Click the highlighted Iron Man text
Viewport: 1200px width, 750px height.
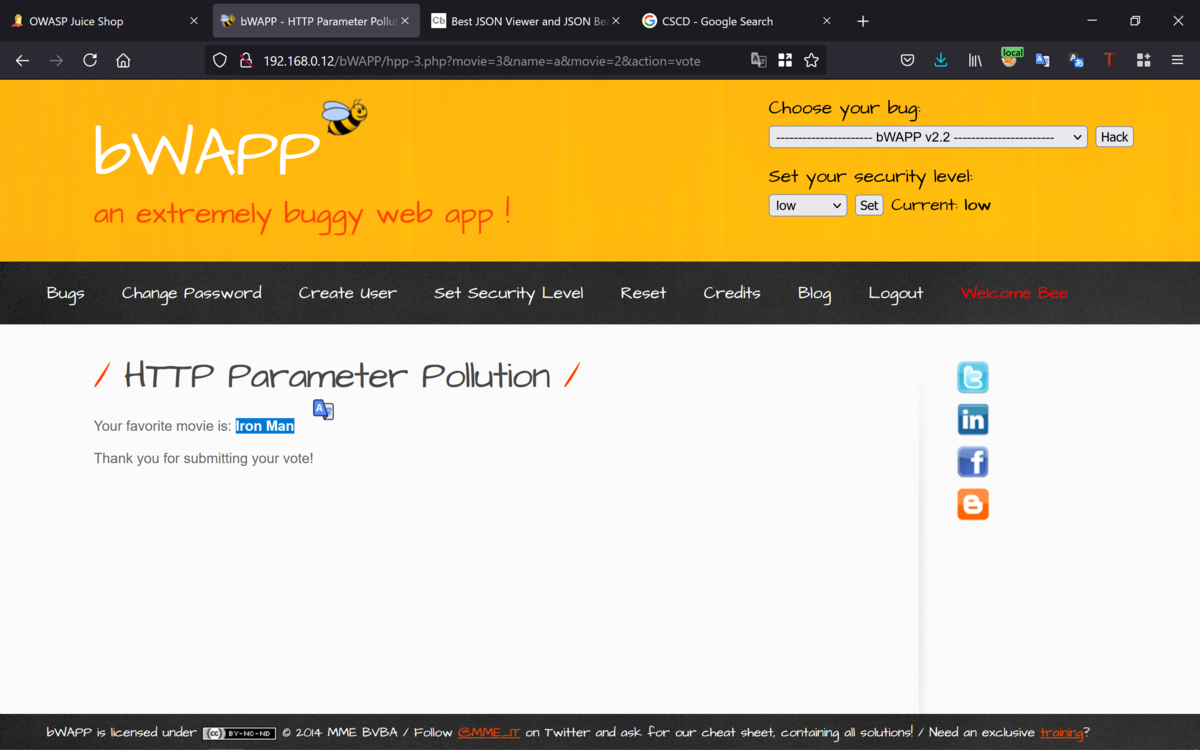[265, 426]
